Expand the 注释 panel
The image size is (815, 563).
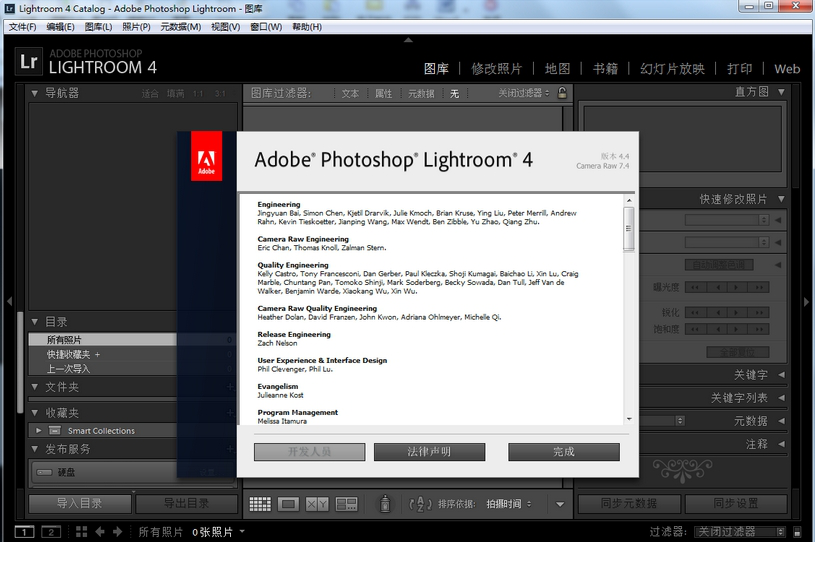coord(781,444)
